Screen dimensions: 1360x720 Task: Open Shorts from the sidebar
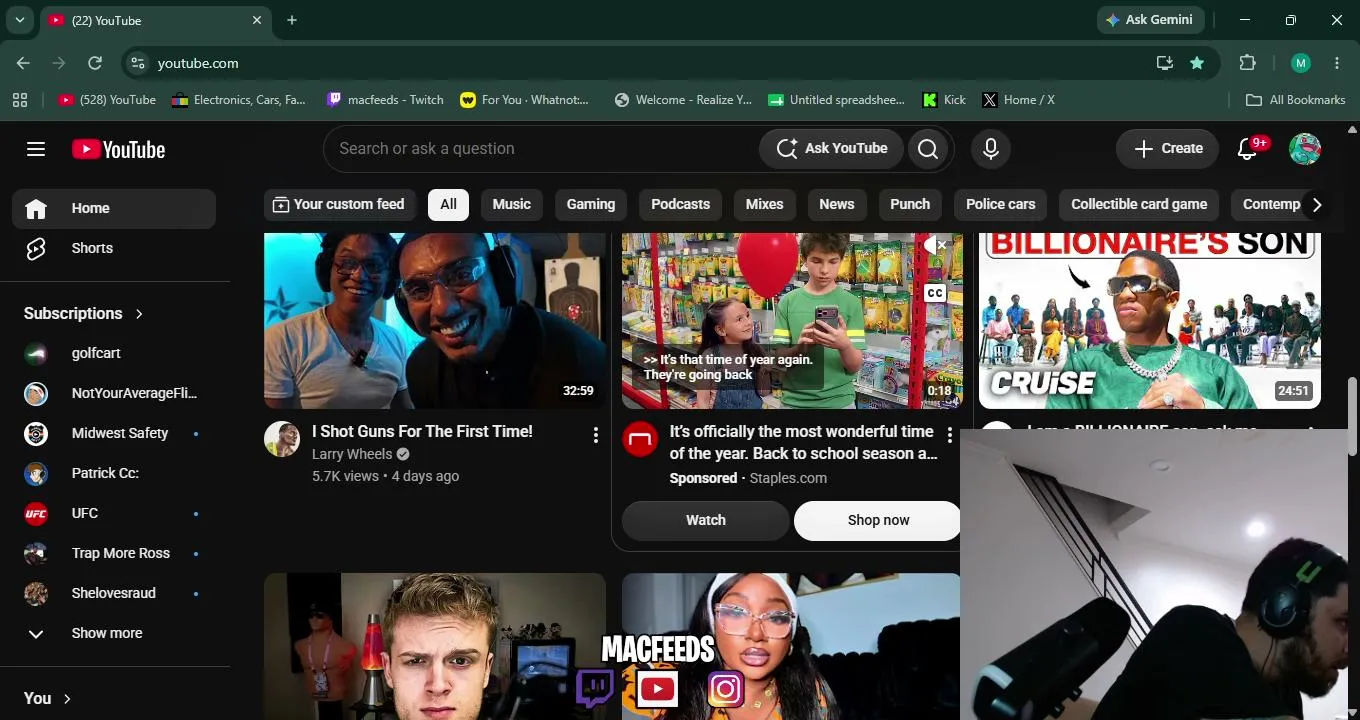tap(114, 248)
